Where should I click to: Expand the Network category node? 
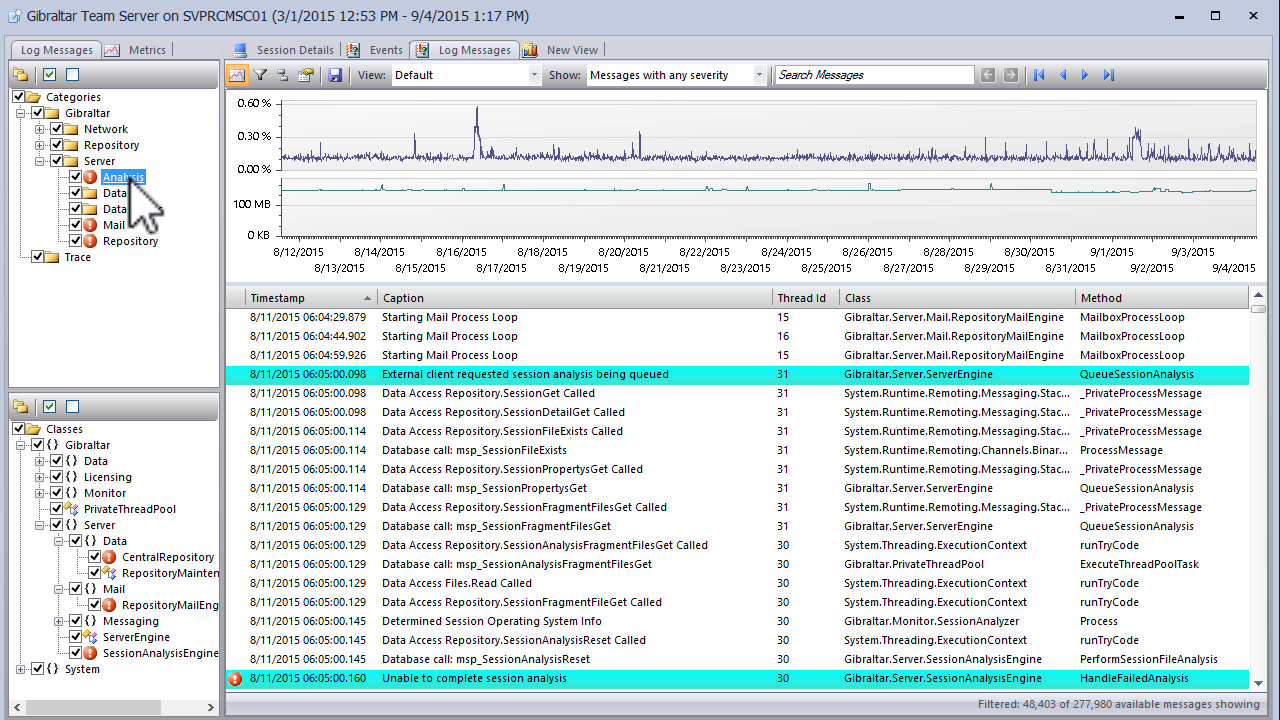pos(40,129)
